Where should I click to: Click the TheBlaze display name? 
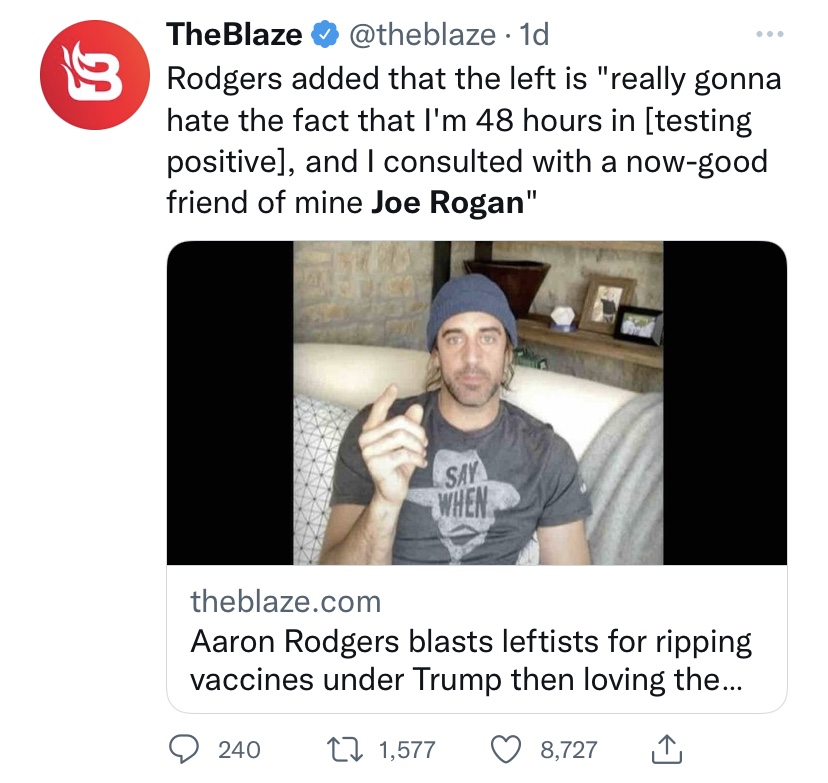[234, 35]
